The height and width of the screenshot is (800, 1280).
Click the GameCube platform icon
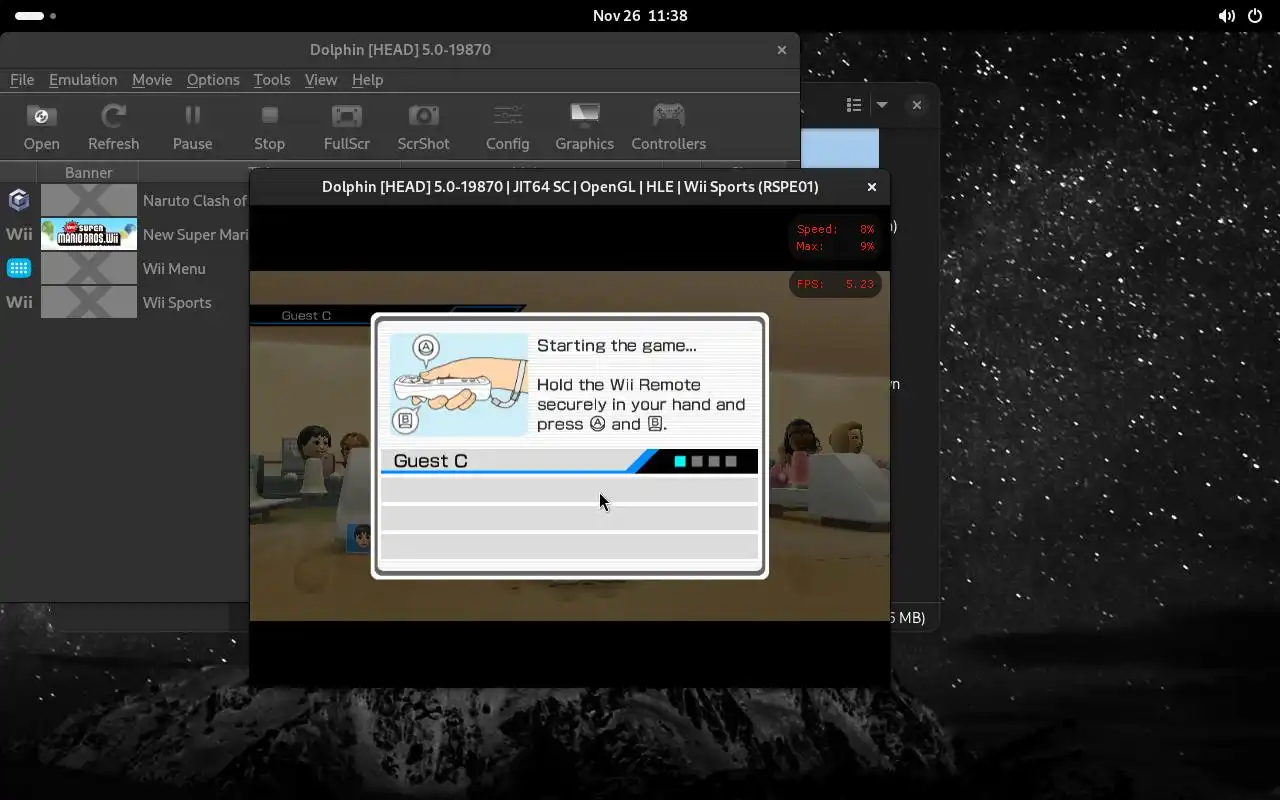(x=19, y=200)
